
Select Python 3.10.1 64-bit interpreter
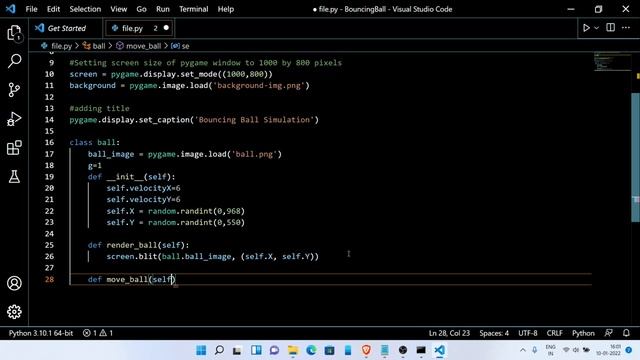(41, 333)
